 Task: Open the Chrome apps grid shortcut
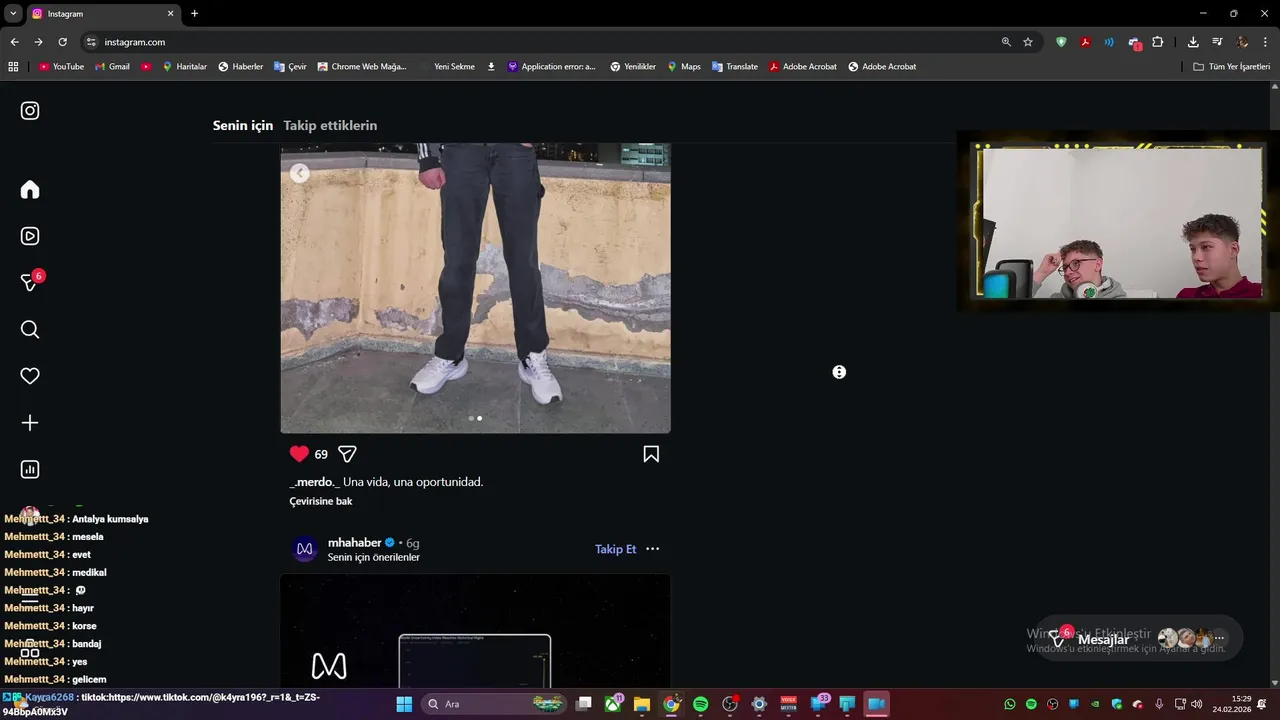point(13,67)
